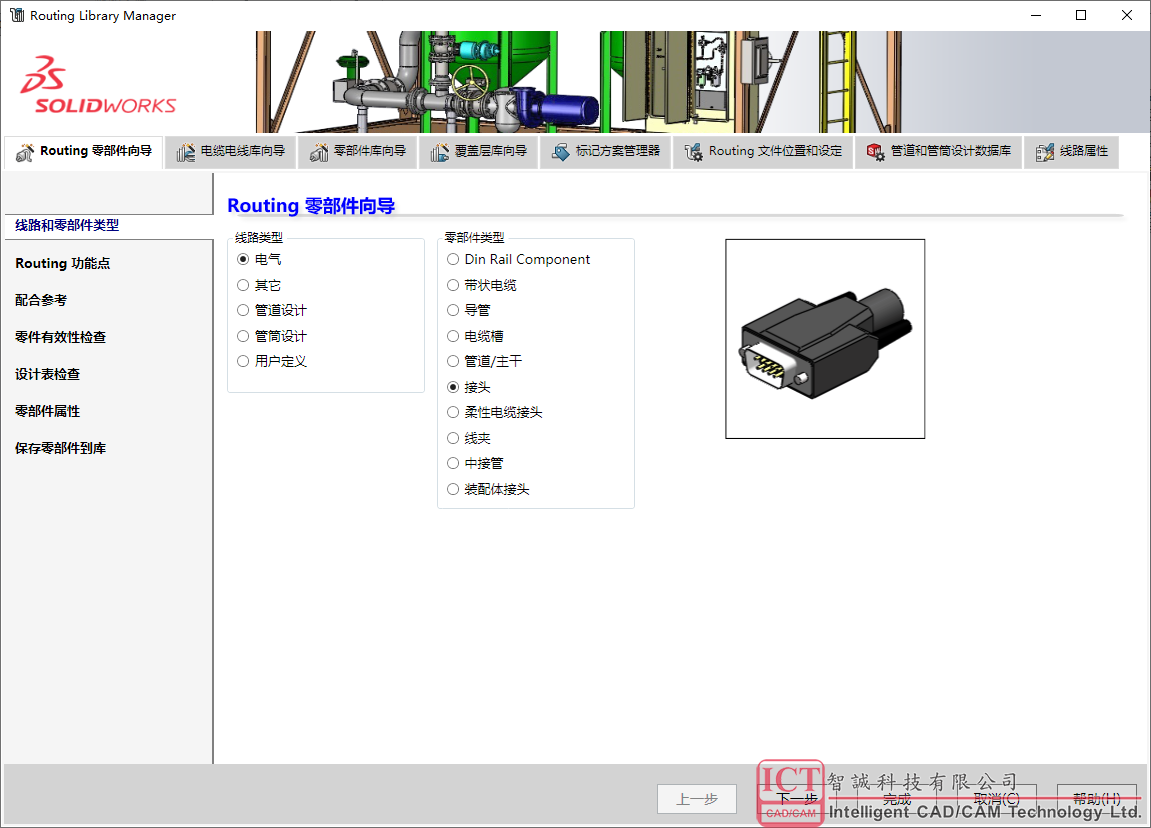Click the SolidWorks logo
1151x828 pixels.
click(98, 85)
